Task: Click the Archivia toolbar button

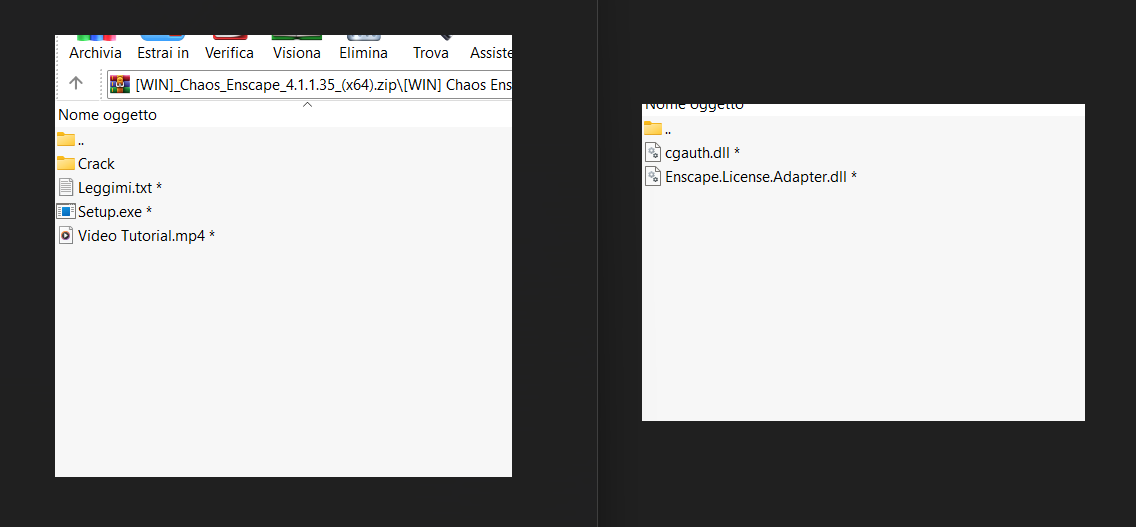Action: click(x=95, y=48)
